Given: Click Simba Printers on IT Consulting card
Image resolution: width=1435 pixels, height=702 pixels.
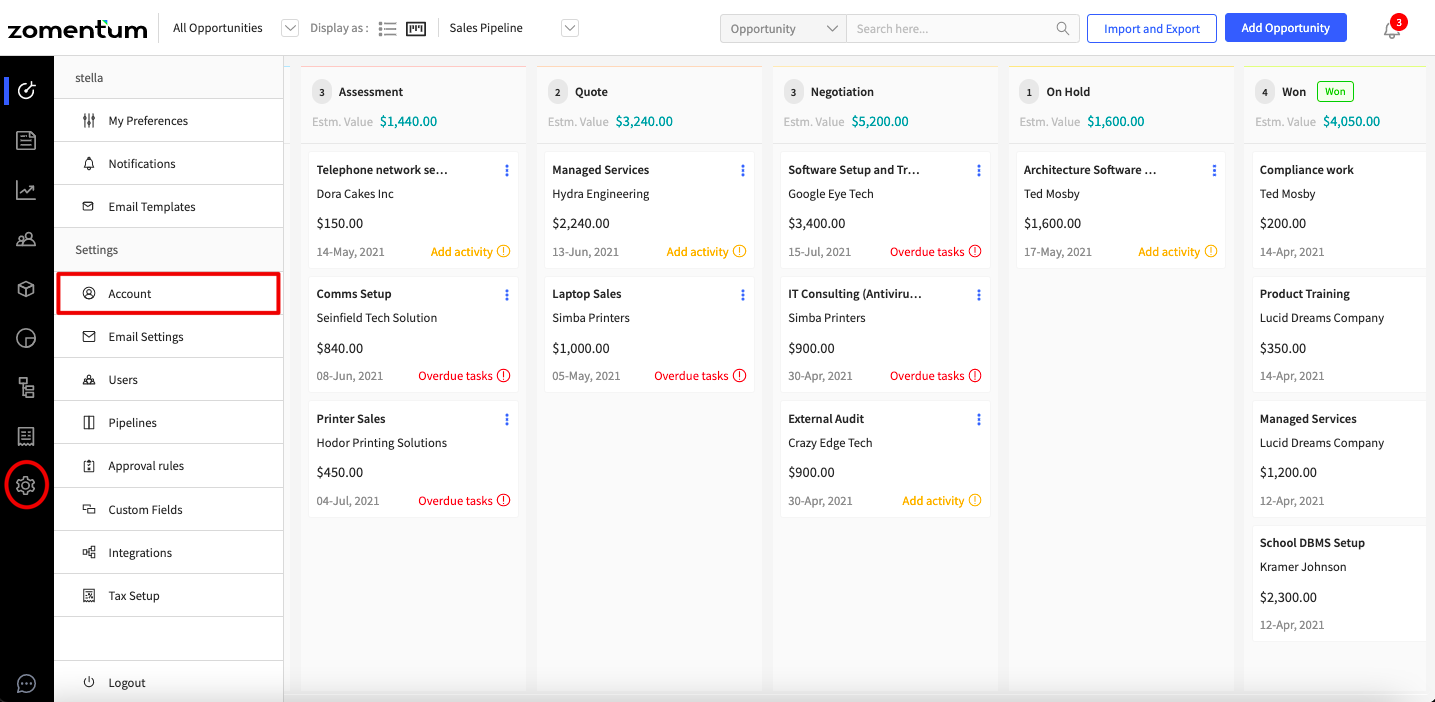Looking at the screenshot, I should (827, 318).
